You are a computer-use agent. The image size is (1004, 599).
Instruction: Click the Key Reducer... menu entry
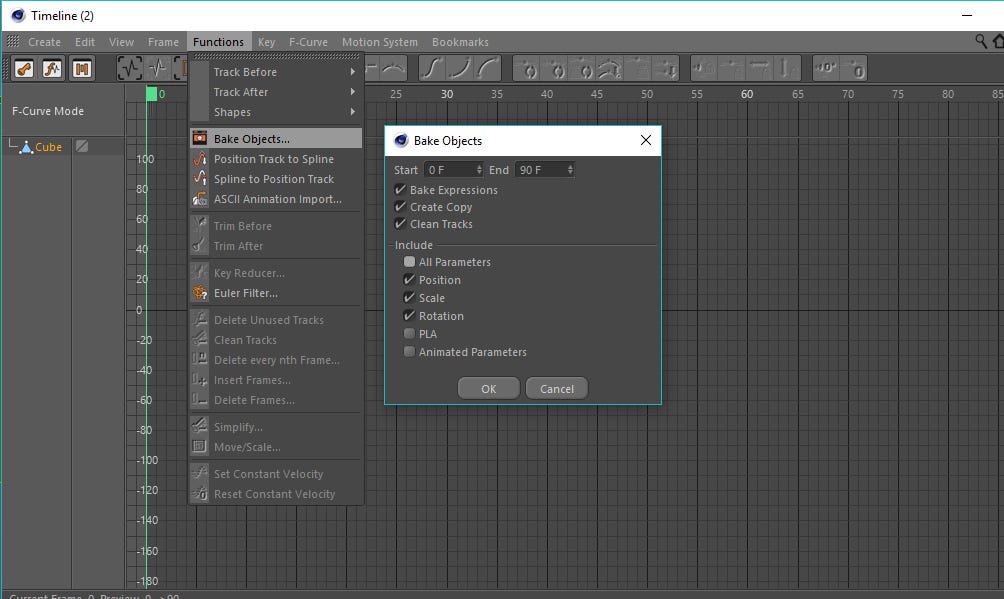coord(276,273)
